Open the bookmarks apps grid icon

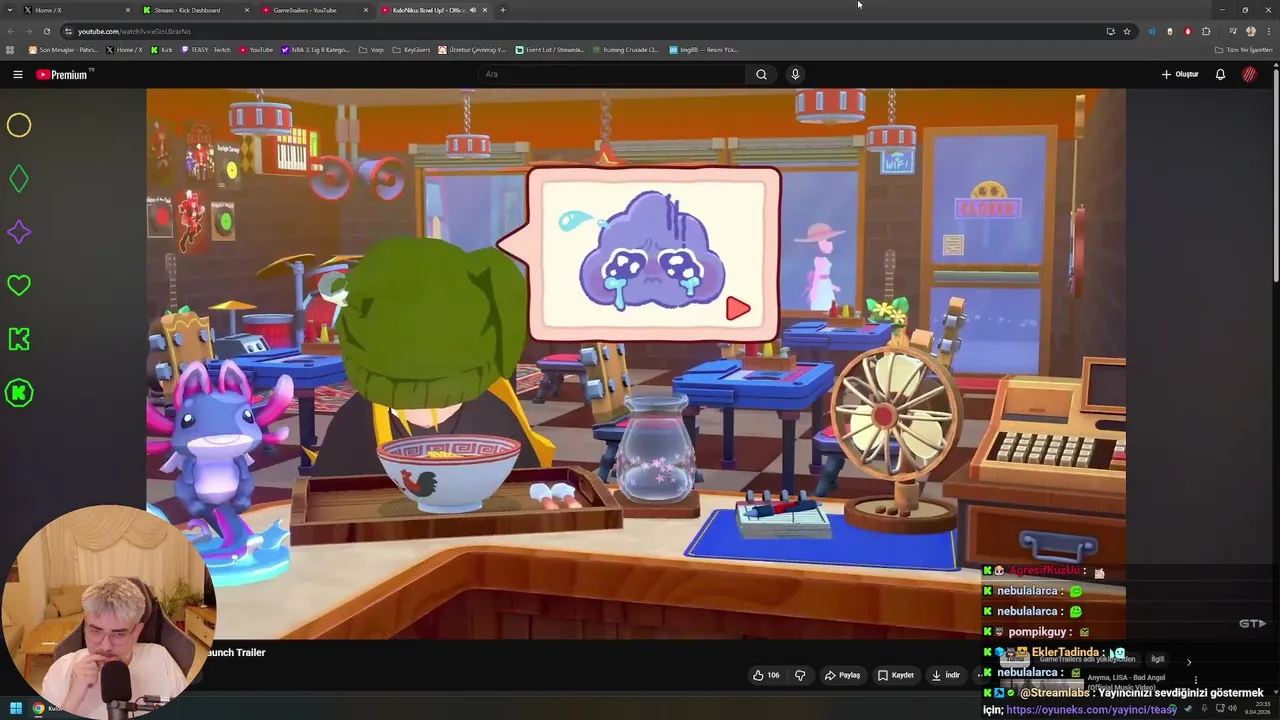pos(10,49)
